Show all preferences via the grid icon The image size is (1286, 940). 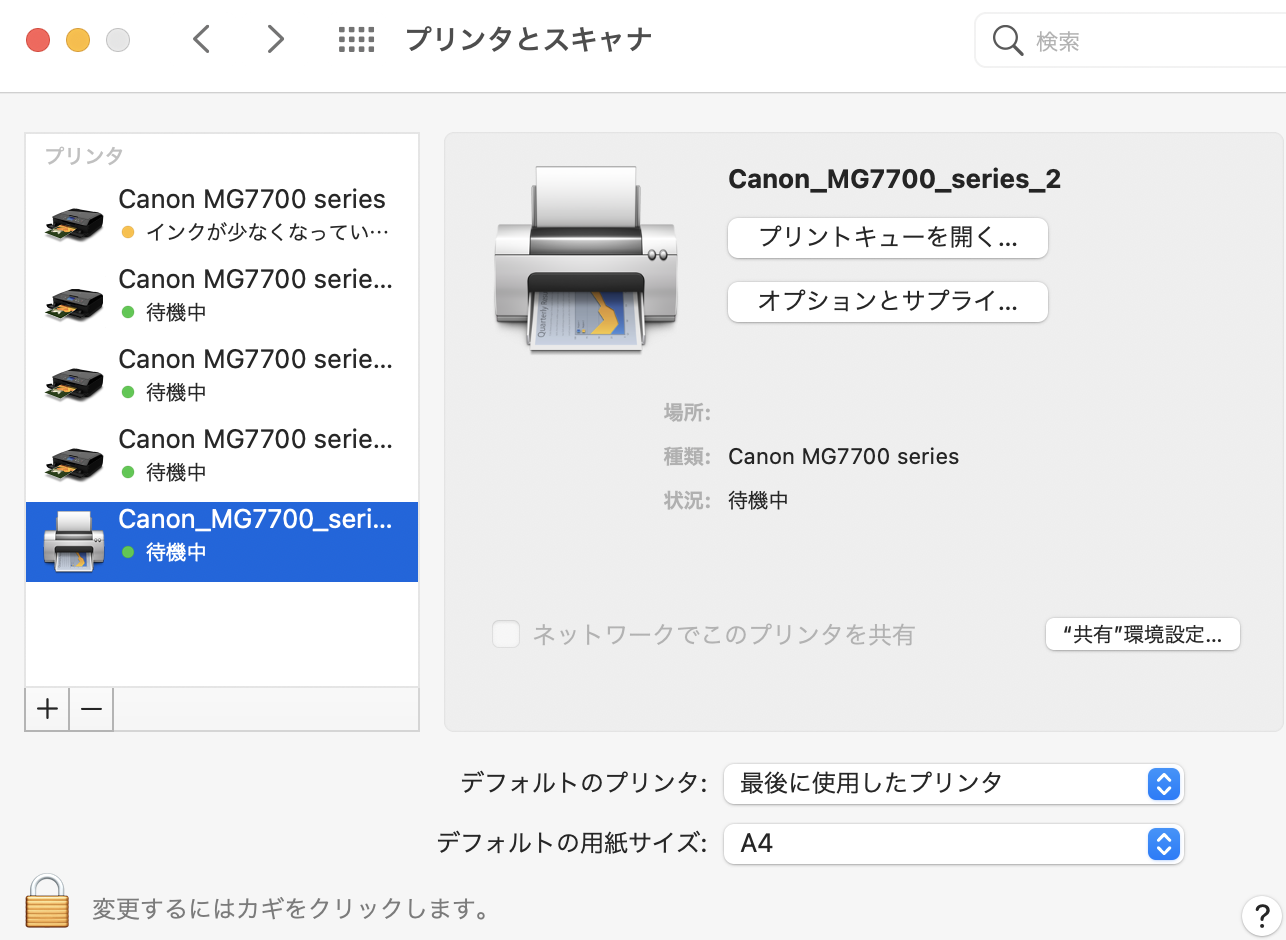click(x=356, y=40)
